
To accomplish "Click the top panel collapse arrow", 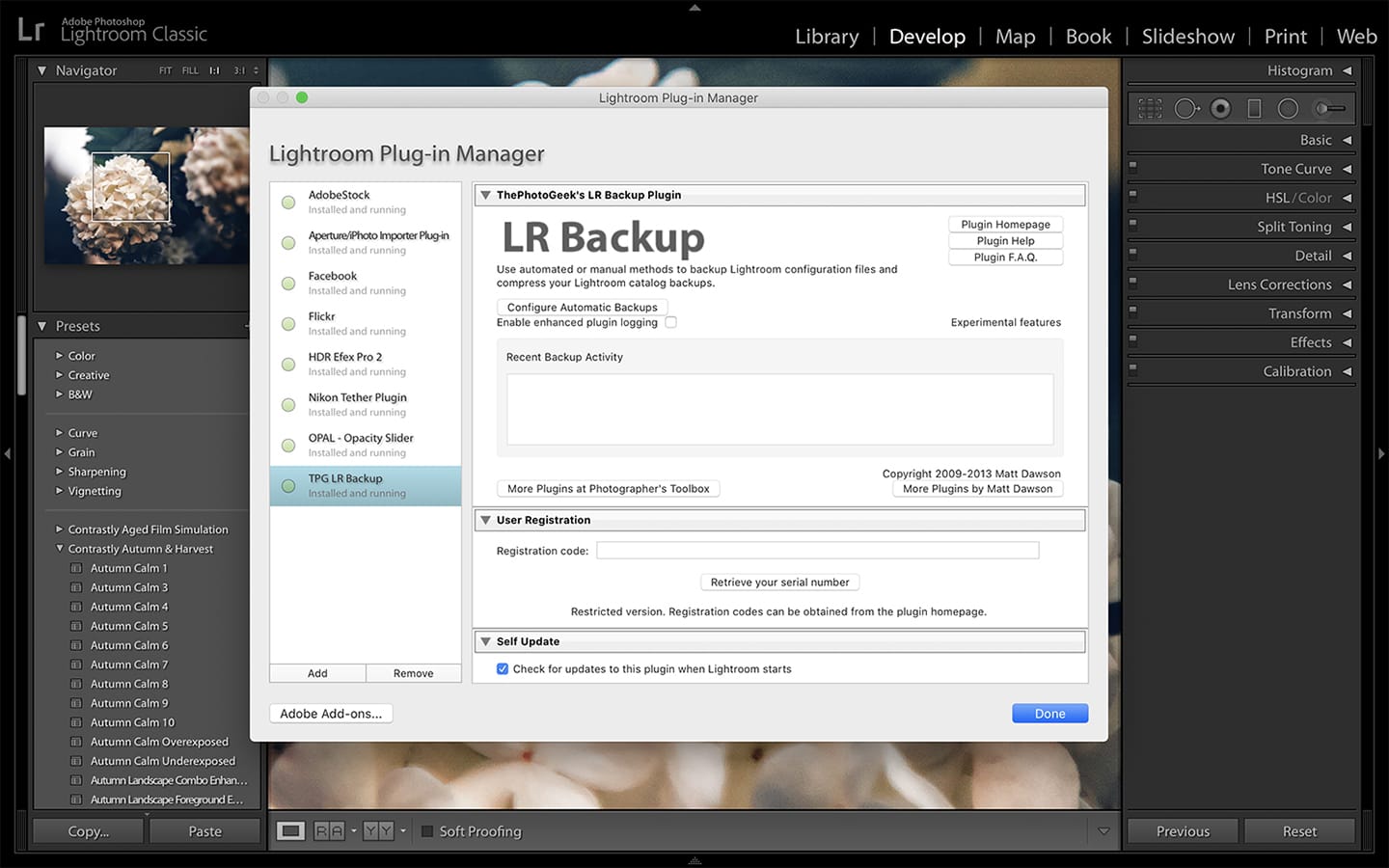I will [694, 7].
